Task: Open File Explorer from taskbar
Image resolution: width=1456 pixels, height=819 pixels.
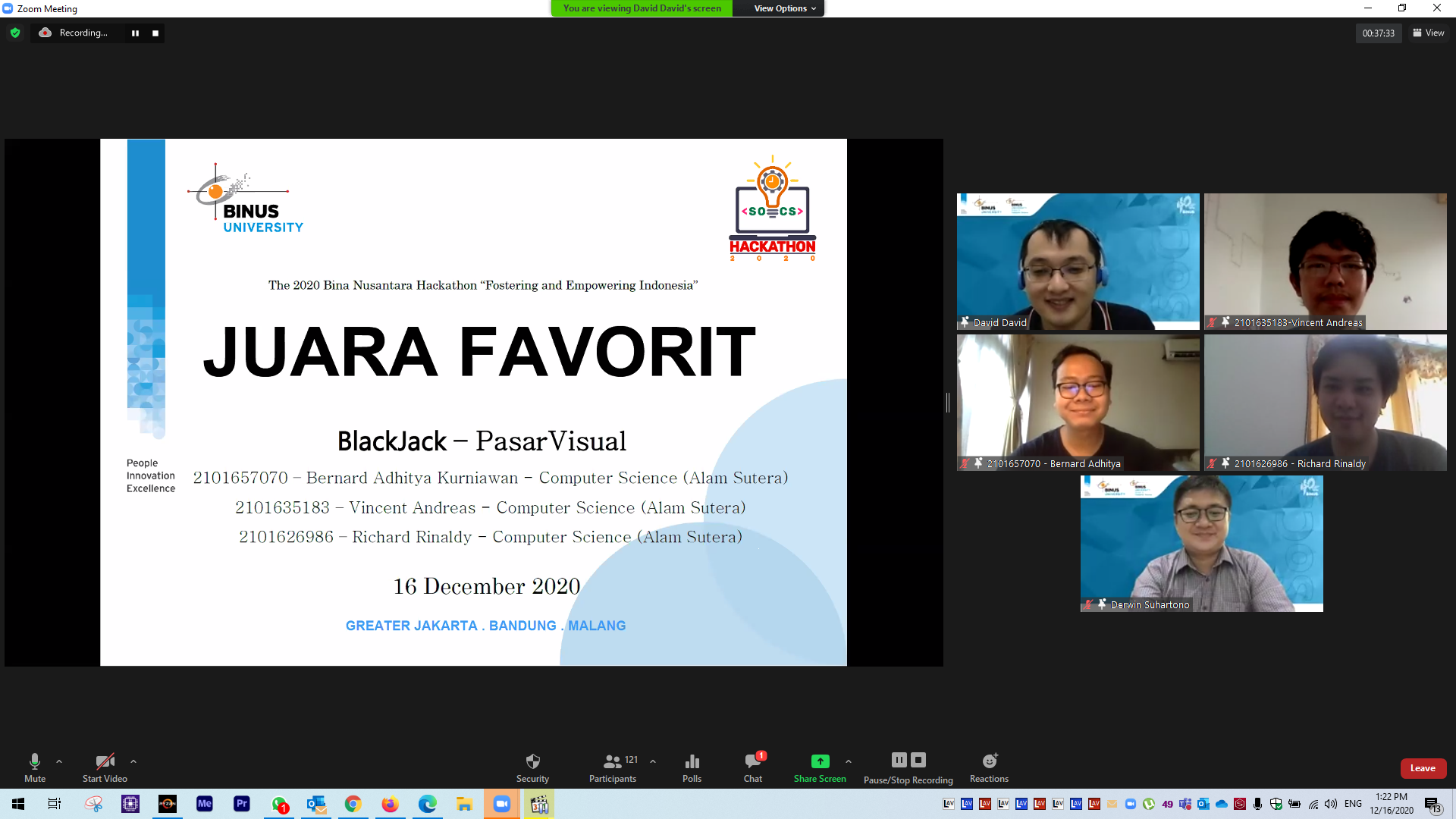Action: (464, 804)
